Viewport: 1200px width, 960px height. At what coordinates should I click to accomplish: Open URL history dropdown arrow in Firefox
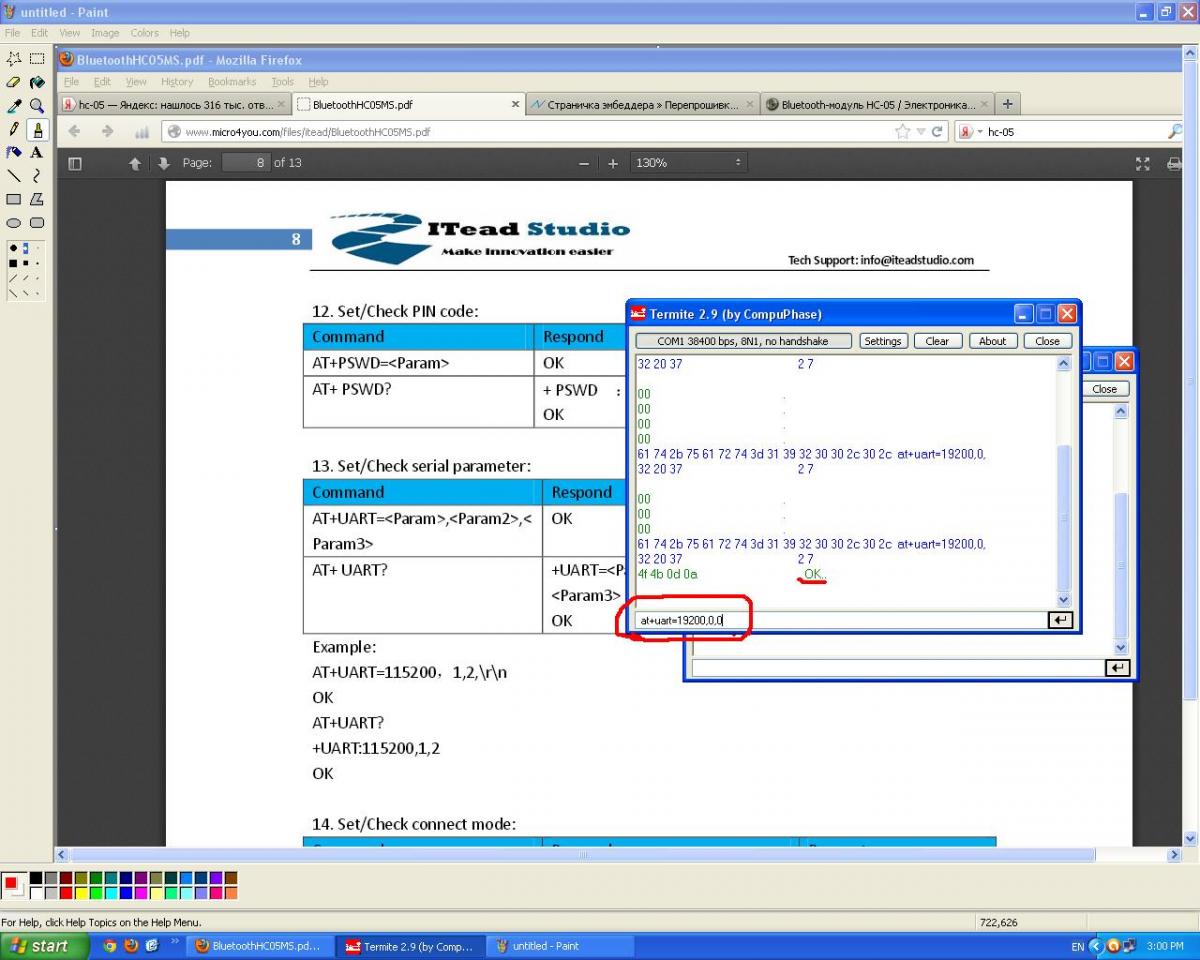[x=920, y=131]
